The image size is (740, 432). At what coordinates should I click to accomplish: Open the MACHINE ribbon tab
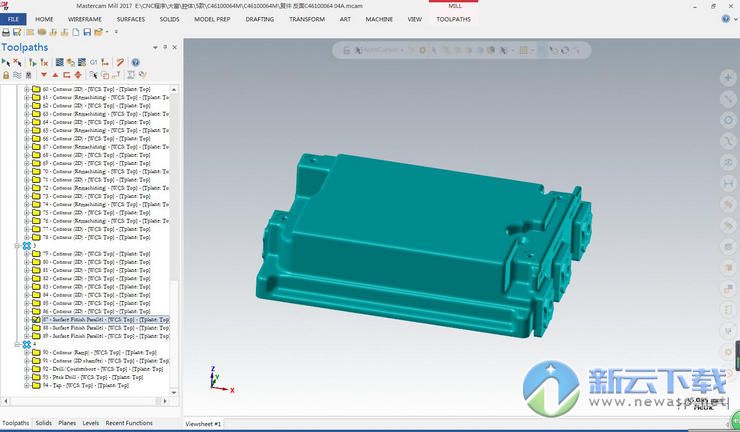click(379, 19)
